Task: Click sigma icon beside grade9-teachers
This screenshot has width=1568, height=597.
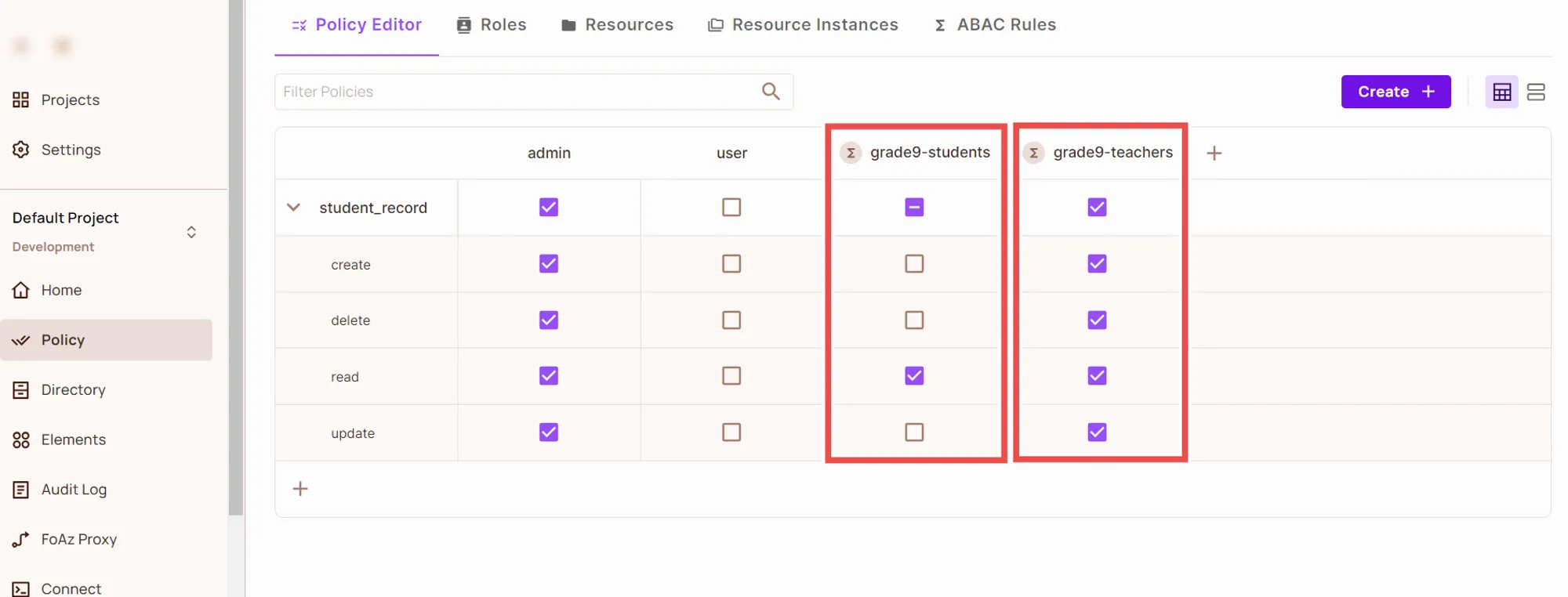Action: click(1033, 153)
